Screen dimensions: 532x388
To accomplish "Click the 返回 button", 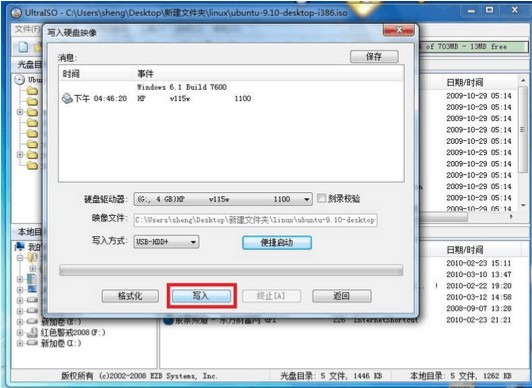I will click(342, 296).
